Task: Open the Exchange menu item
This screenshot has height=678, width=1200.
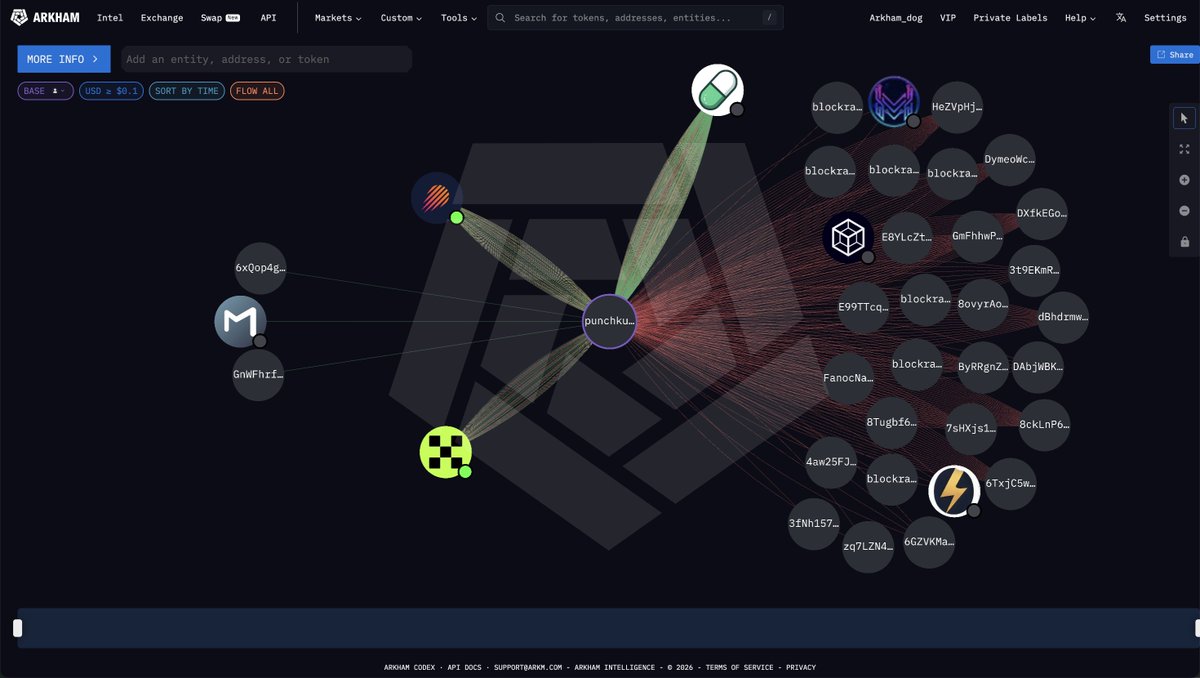Action: [162, 18]
